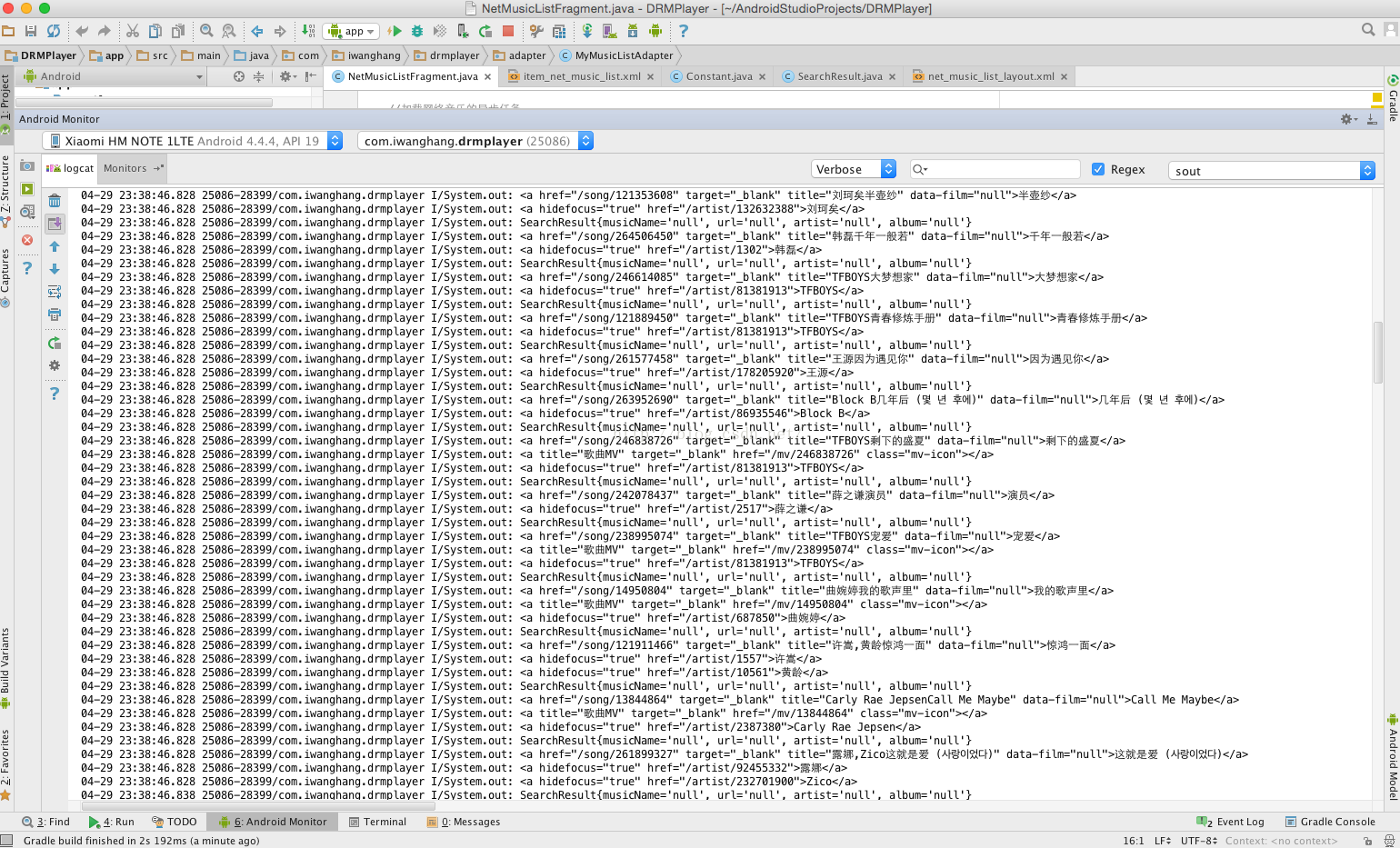Run the app with green play icon
Viewport: 1400px width, 848px height.
[x=395, y=31]
